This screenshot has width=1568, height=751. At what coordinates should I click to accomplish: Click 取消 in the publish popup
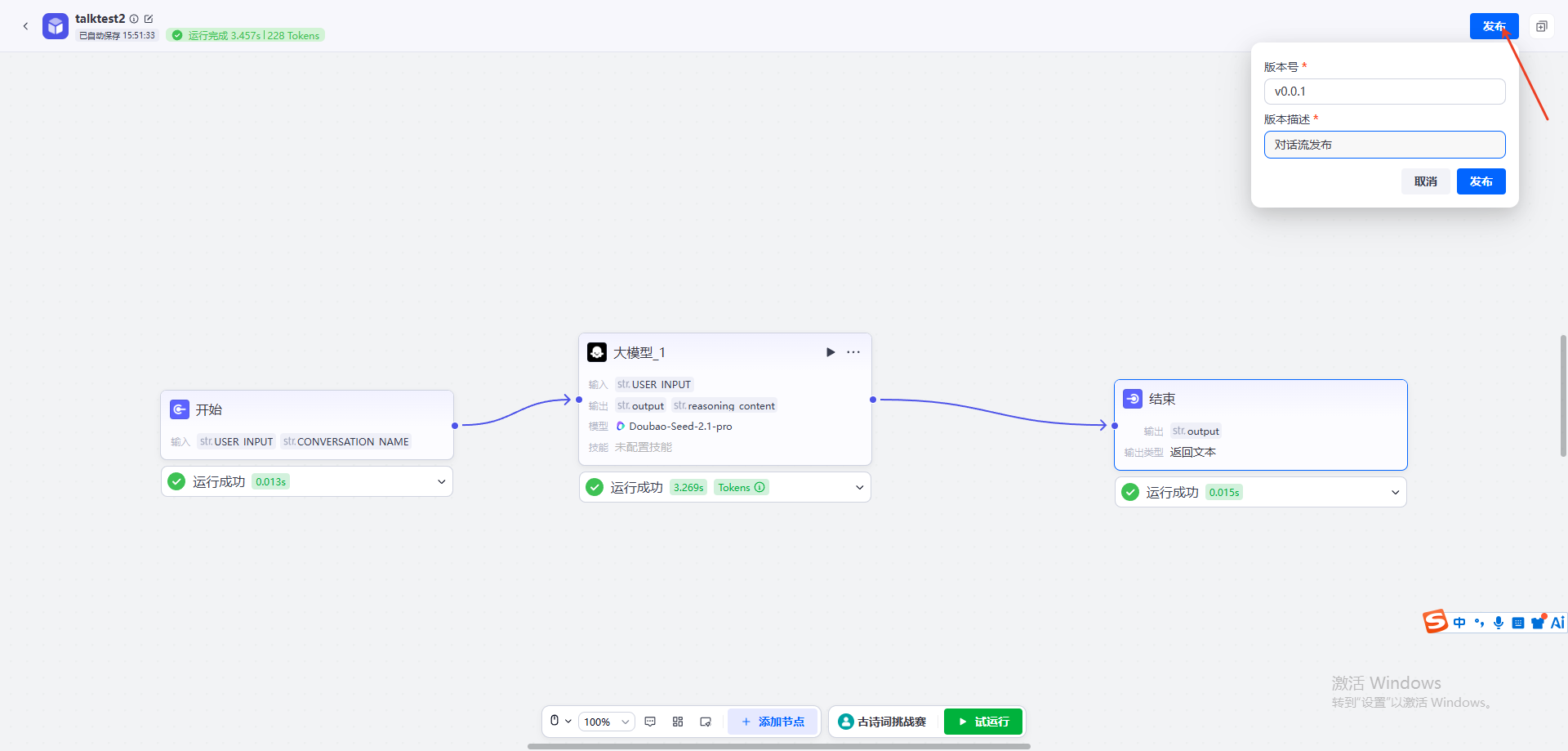coord(1426,181)
